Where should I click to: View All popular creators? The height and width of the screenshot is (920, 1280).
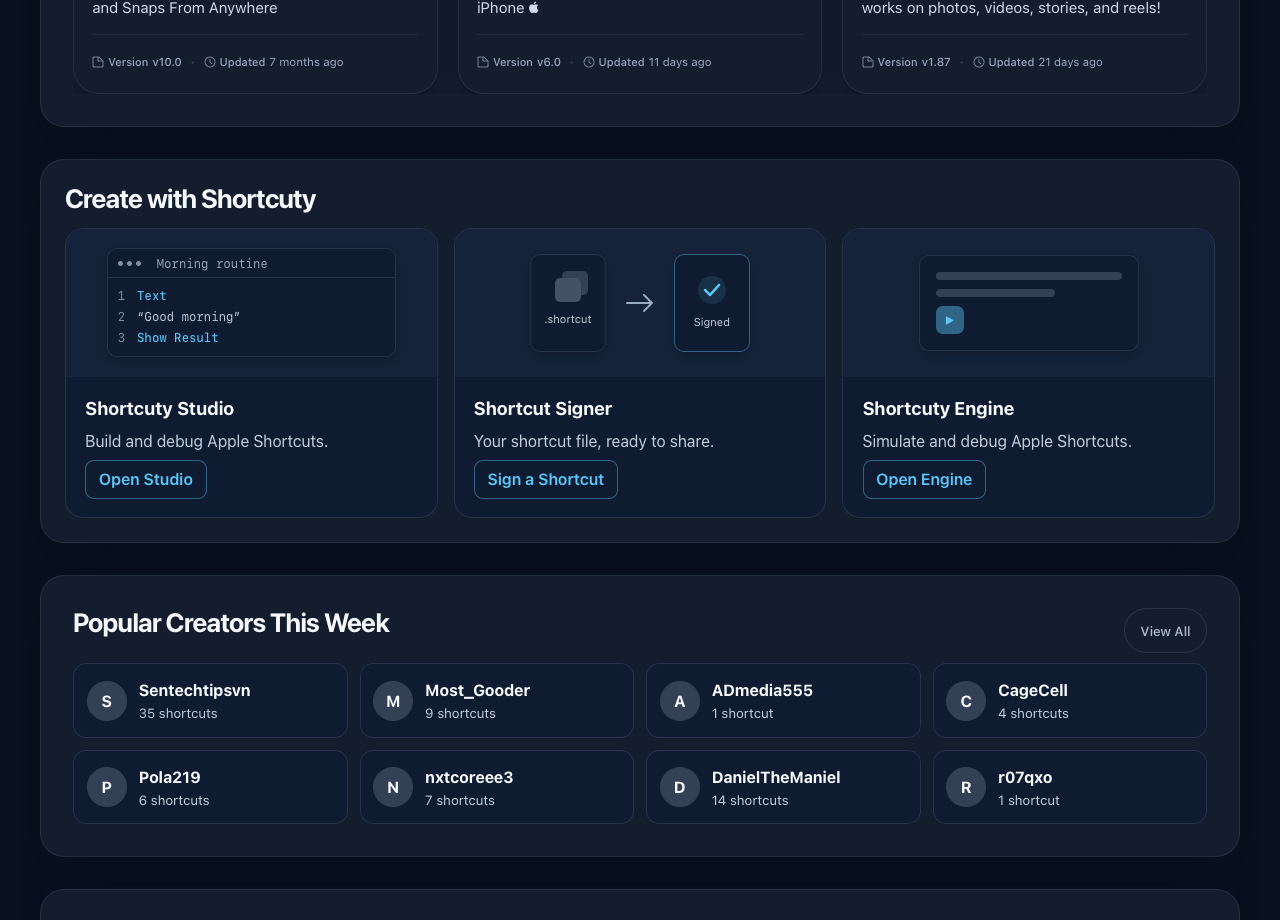coord(1165,631)
